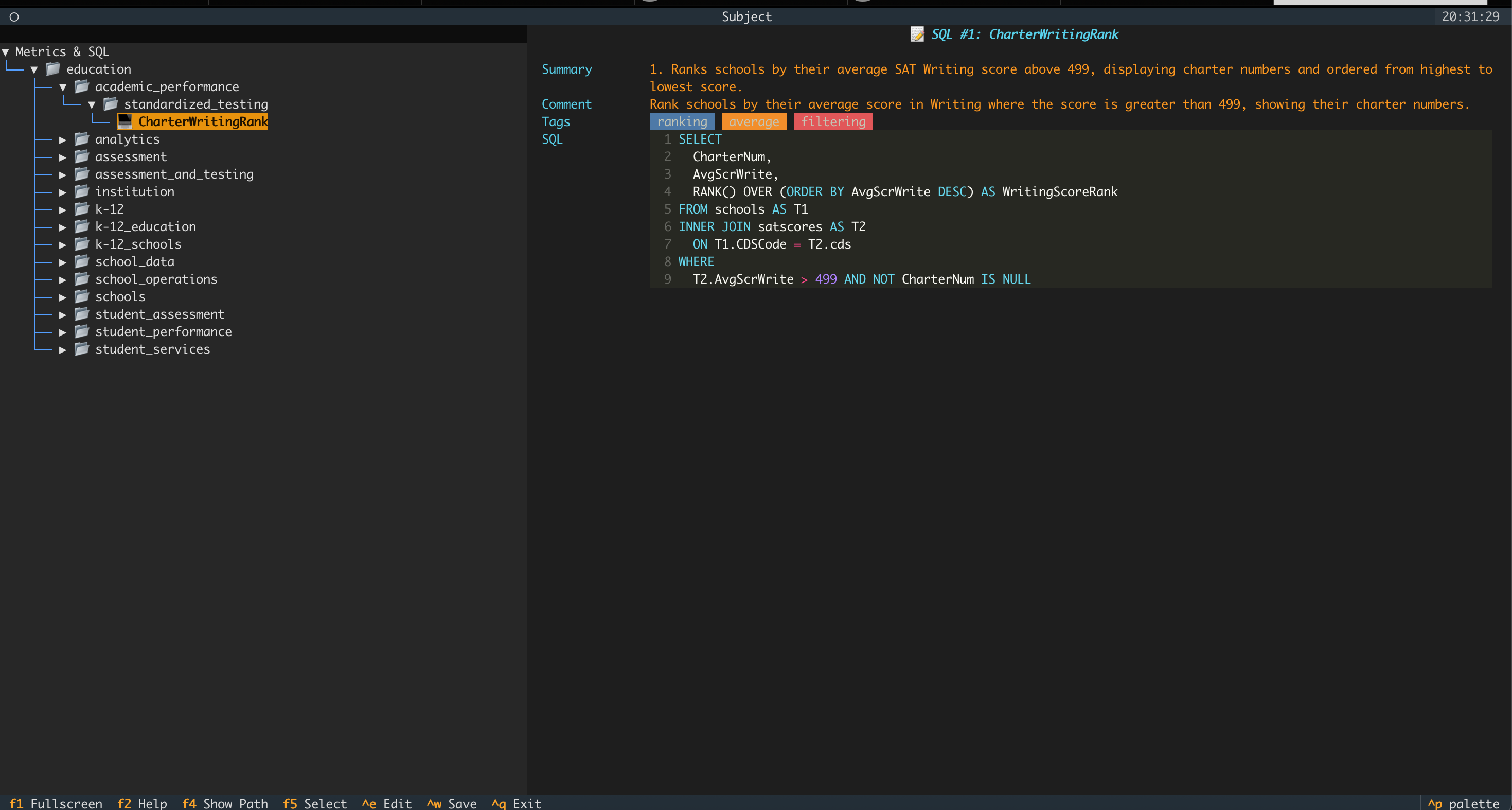Toggle the Metrics & SQL root disclosure triangle
The height and width of the screenshot is (810, 1512).
[x=6, y=51]
